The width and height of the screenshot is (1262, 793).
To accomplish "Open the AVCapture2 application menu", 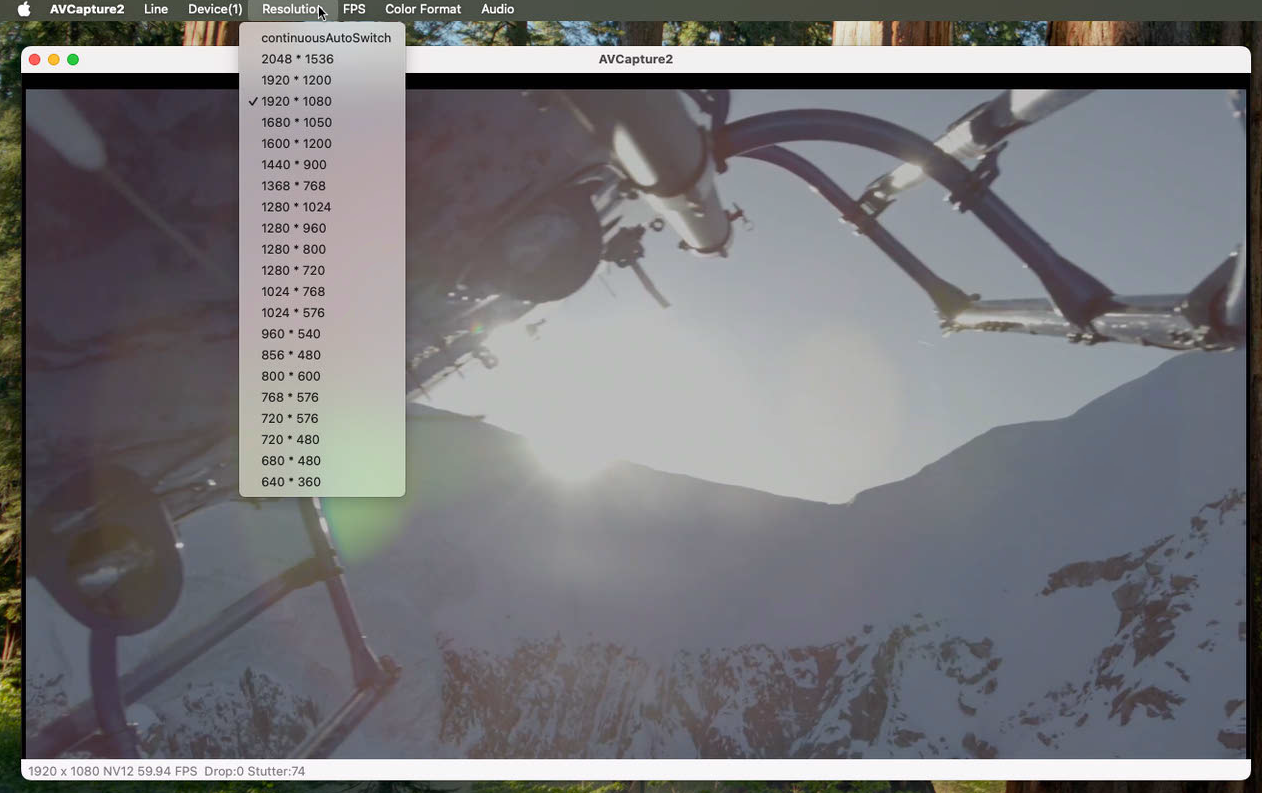I will (87, 9).
